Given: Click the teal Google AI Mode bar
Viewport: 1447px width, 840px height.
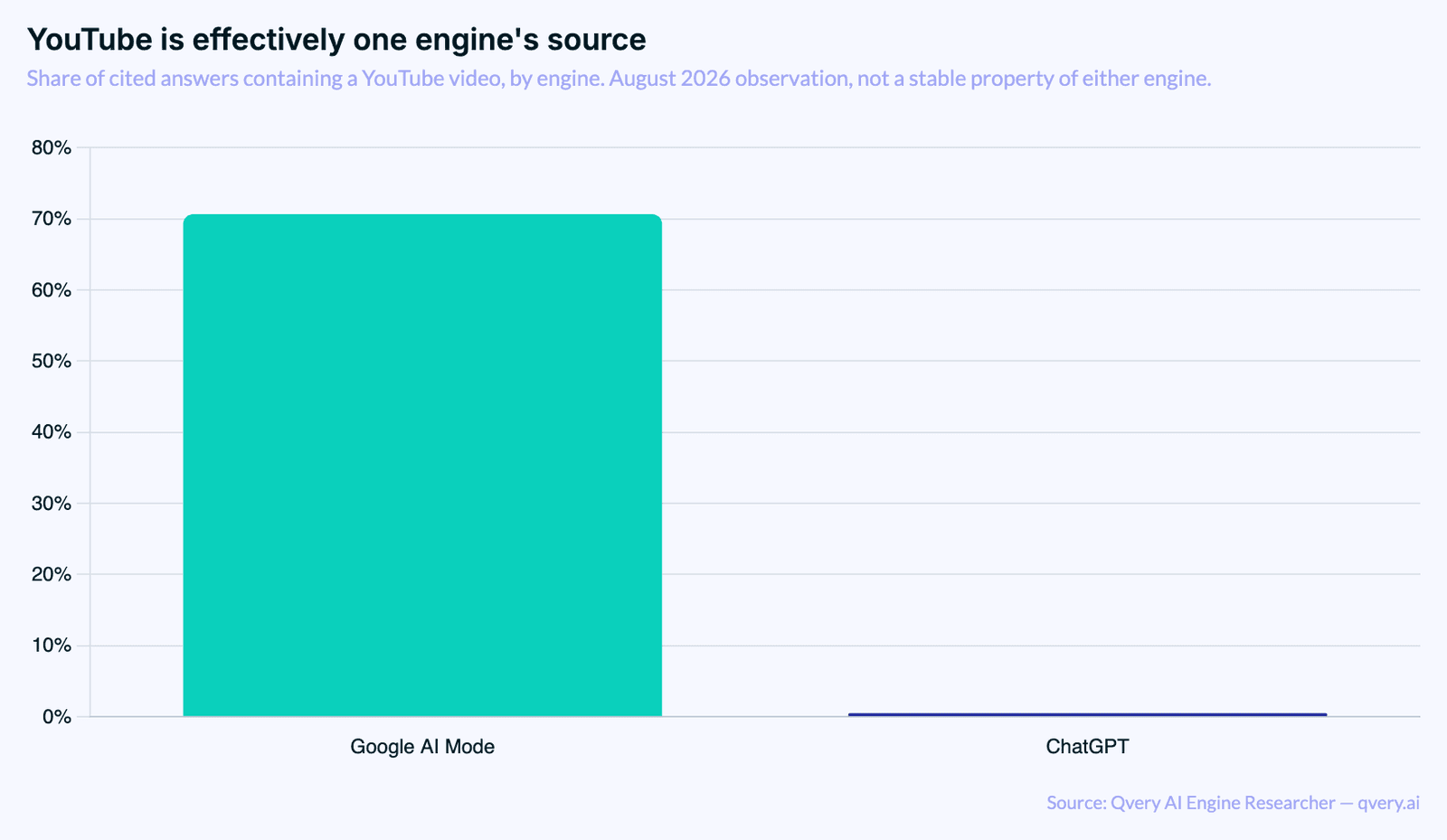Looking at the screenshot, I should point(422,466).
